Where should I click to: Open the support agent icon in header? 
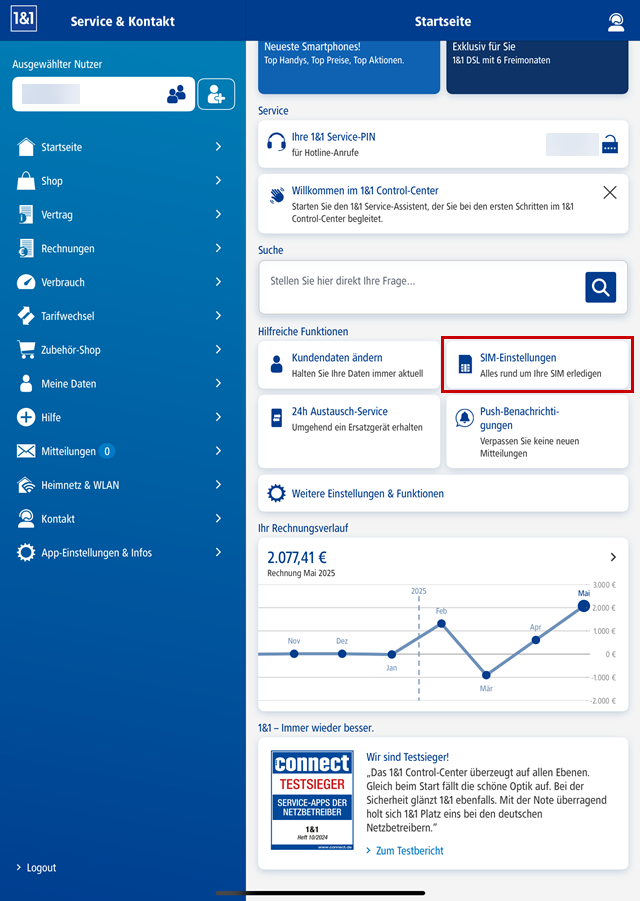[x=616, y=22]
